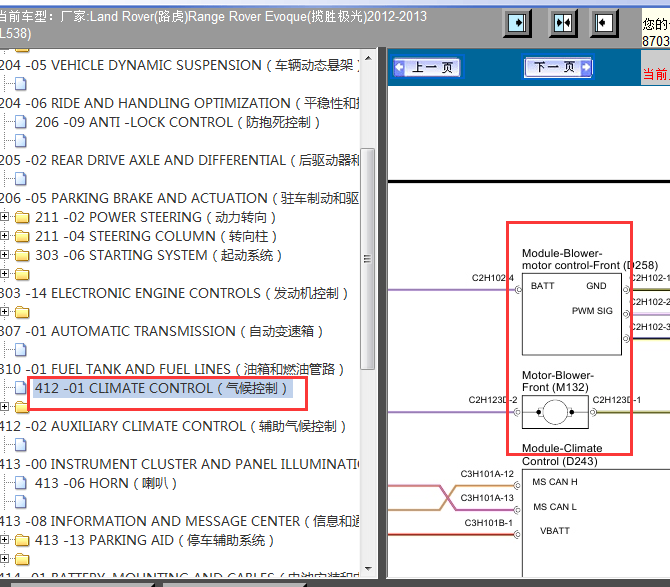The width and height of the screenshot is (670, 587).
Task: Select 412-02 AUXILIARY CLIMATE CONTROL entry
Action: click(173, 426)
